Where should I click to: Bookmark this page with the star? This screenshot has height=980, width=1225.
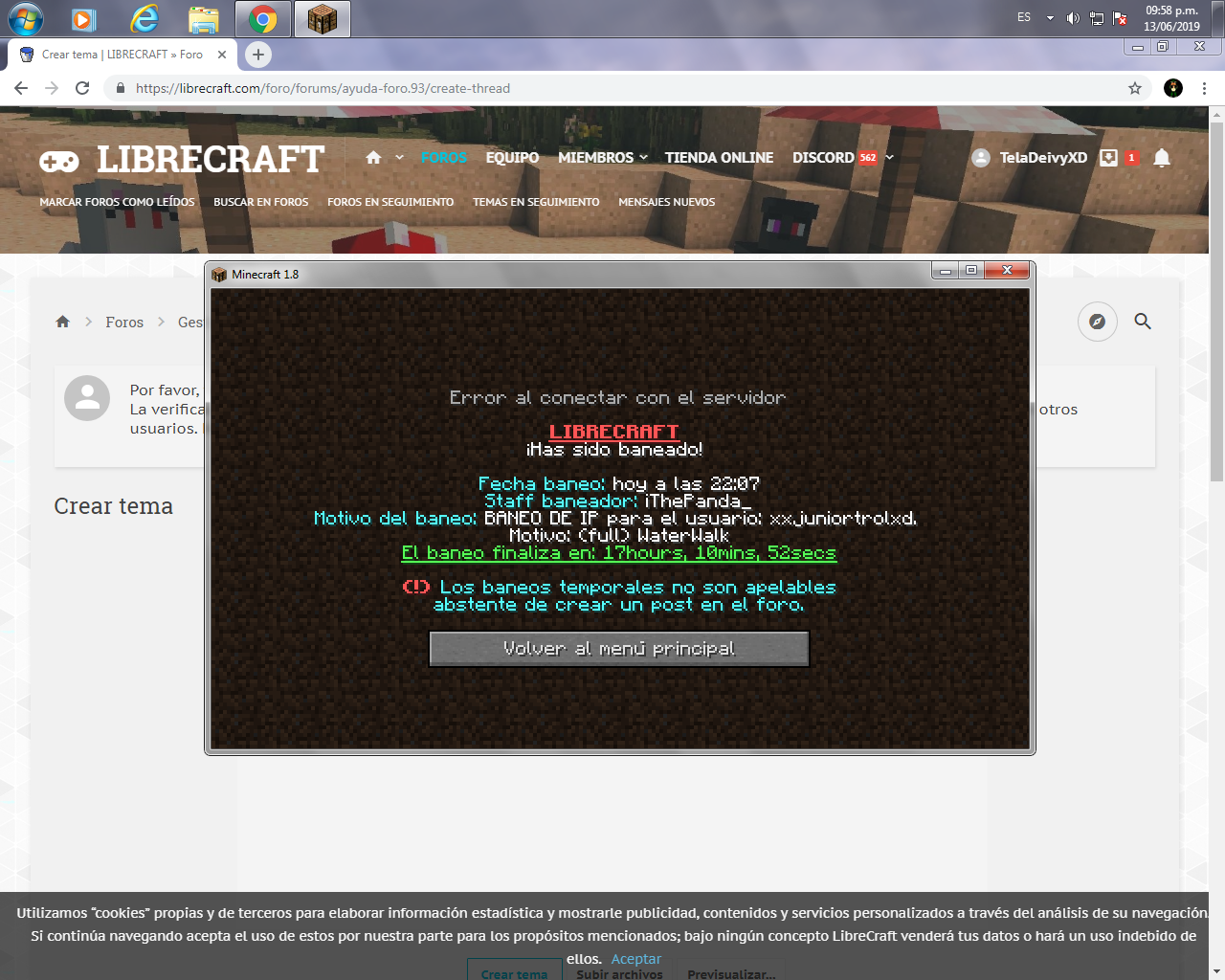1135,88
